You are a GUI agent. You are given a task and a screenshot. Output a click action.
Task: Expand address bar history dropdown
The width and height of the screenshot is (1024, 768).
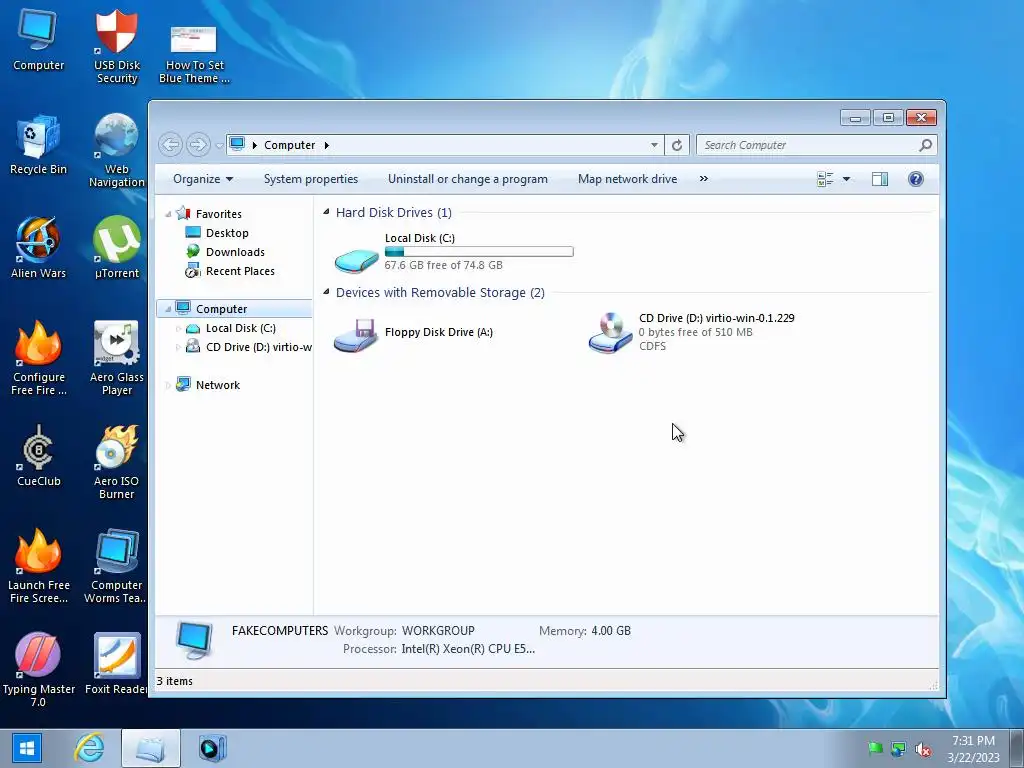coord(654,145)
